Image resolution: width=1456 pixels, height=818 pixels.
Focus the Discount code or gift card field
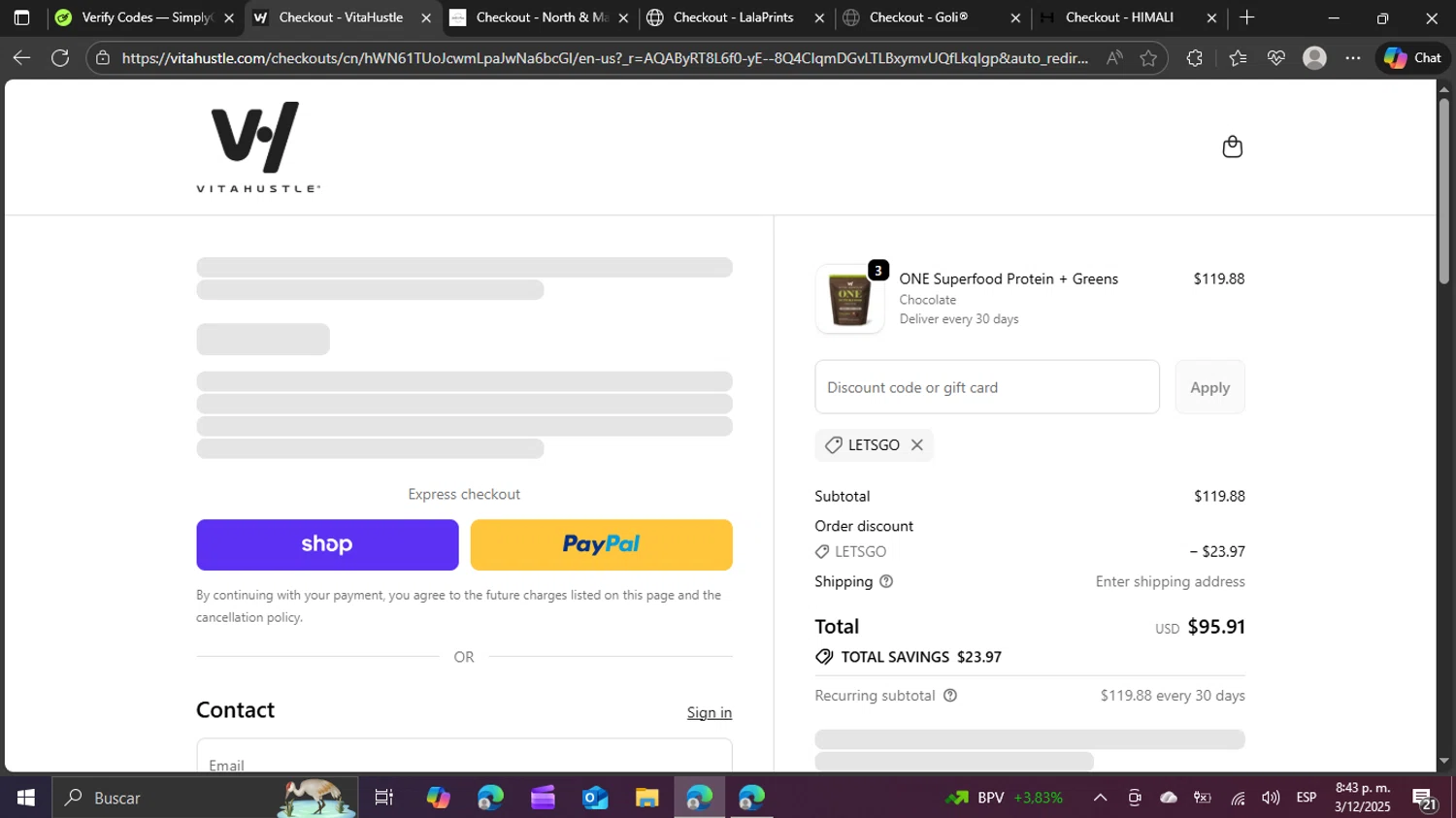(987, 387)
